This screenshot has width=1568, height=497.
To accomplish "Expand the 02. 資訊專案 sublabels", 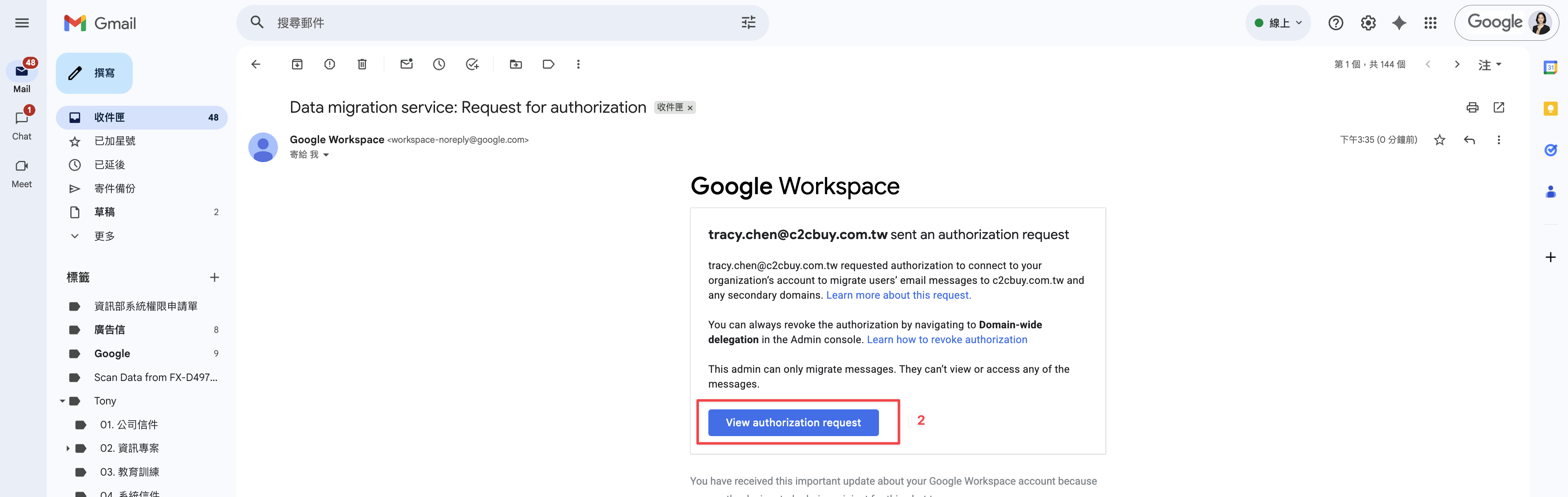I will coord(67,449).
